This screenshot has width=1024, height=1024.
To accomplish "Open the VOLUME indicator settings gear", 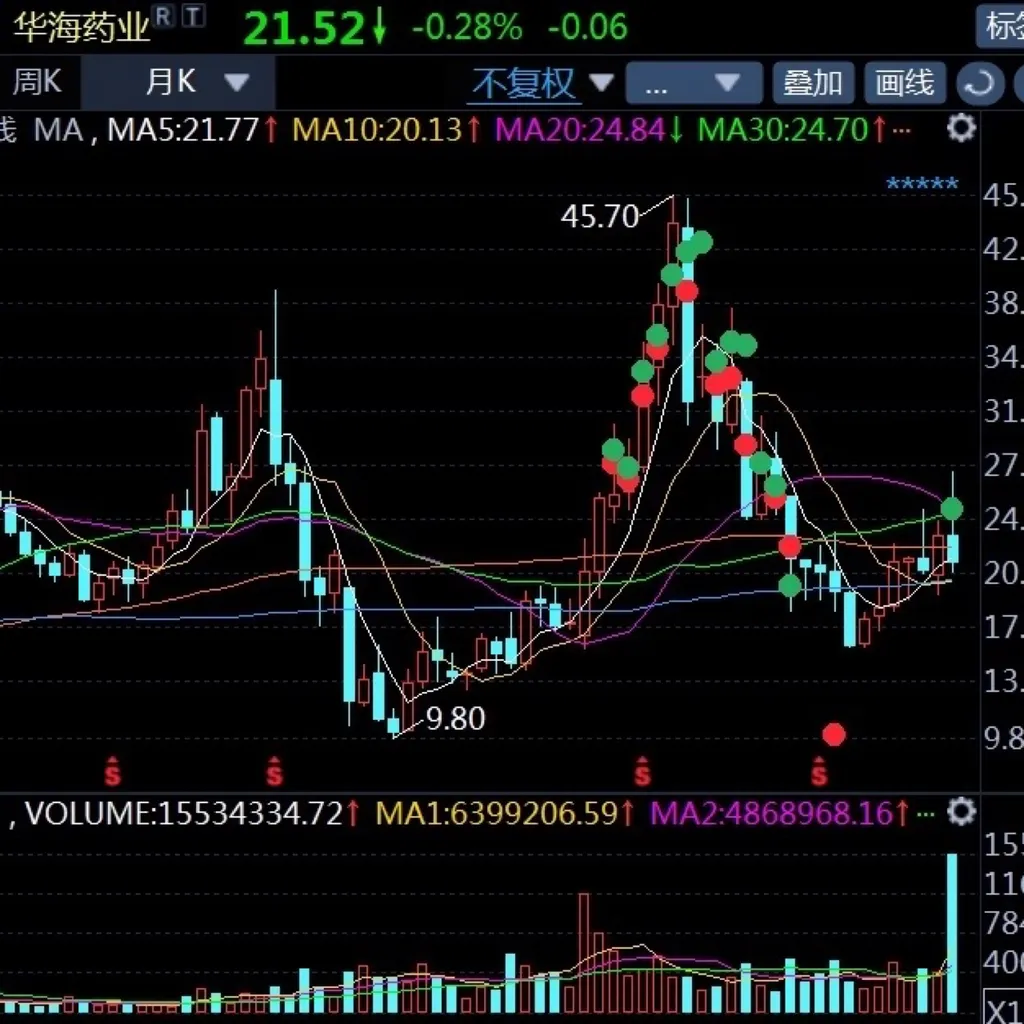I will click(x=961, y=811).
